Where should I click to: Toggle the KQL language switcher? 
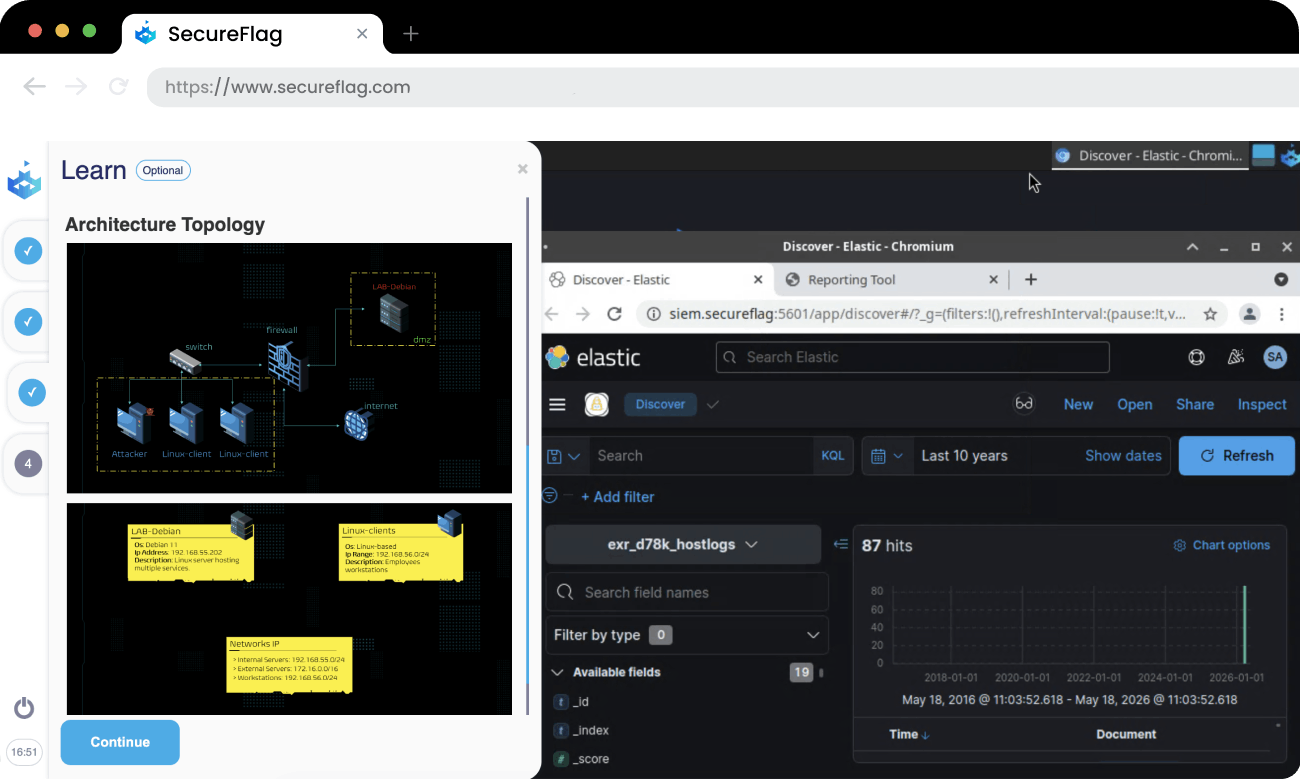[833, 456]
